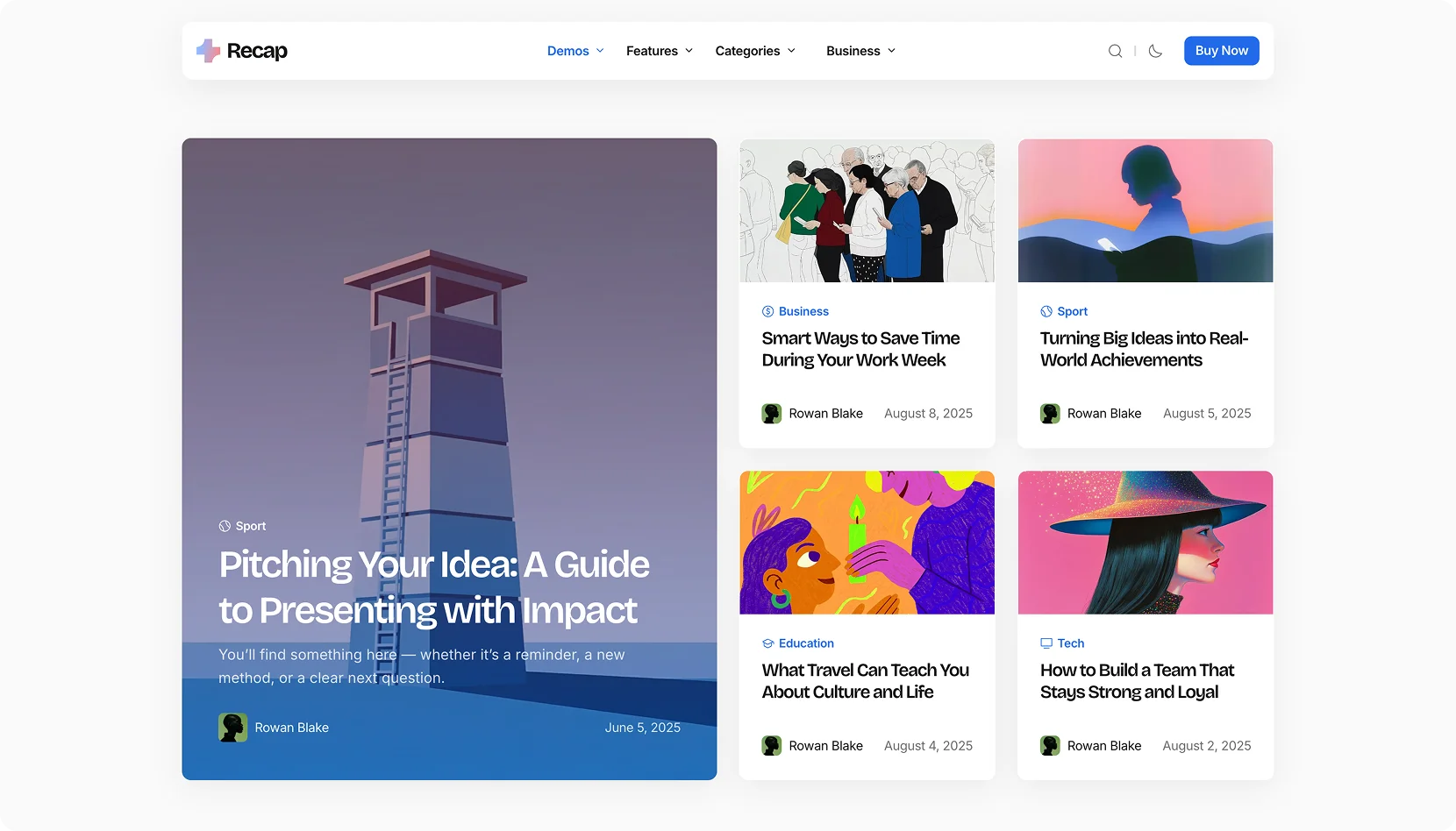Click the crowd illustration thumbnail
Viewport: 1456px width, 831px height.
(867, 210)
